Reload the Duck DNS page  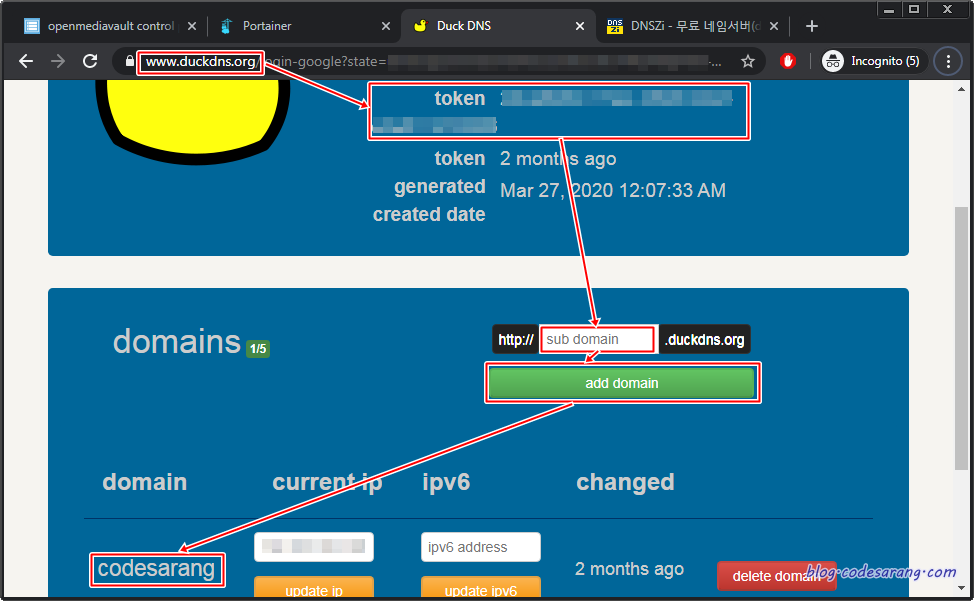[90, 61]
